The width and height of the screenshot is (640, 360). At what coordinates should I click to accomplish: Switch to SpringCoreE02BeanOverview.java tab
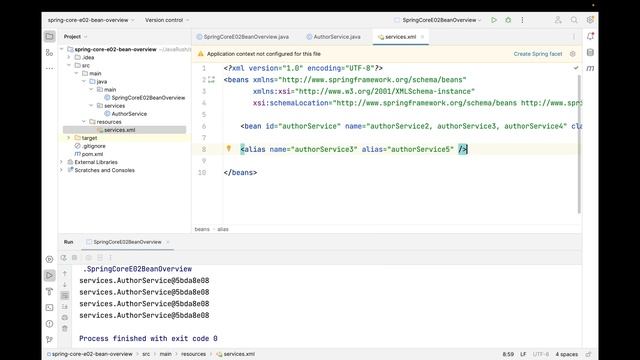tap(243, 37)
